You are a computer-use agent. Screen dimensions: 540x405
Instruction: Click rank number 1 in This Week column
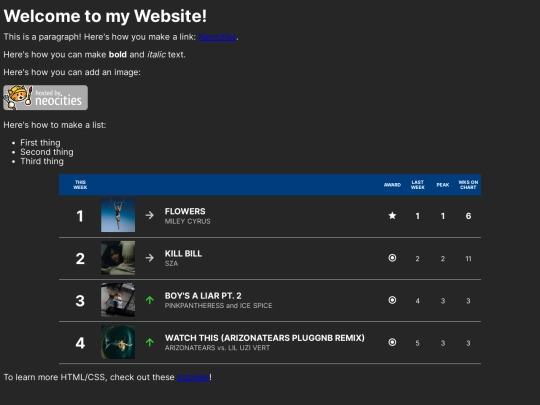pos(80,216)
